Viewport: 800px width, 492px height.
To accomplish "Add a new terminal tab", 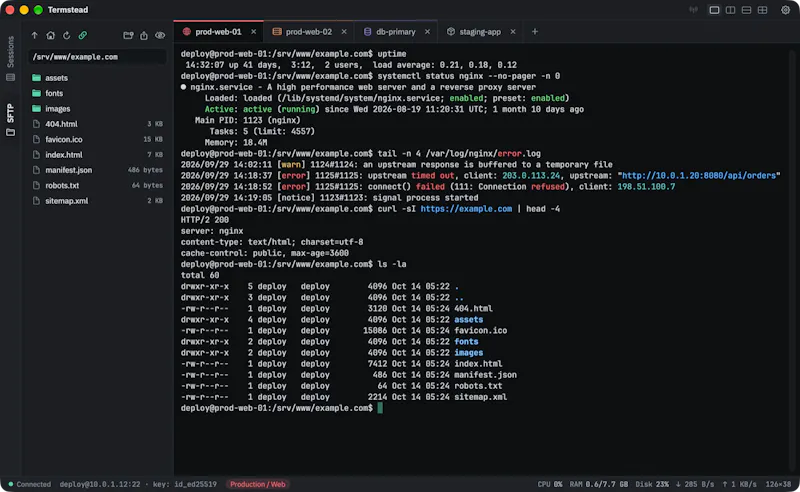I will click(x=535, y=32).
